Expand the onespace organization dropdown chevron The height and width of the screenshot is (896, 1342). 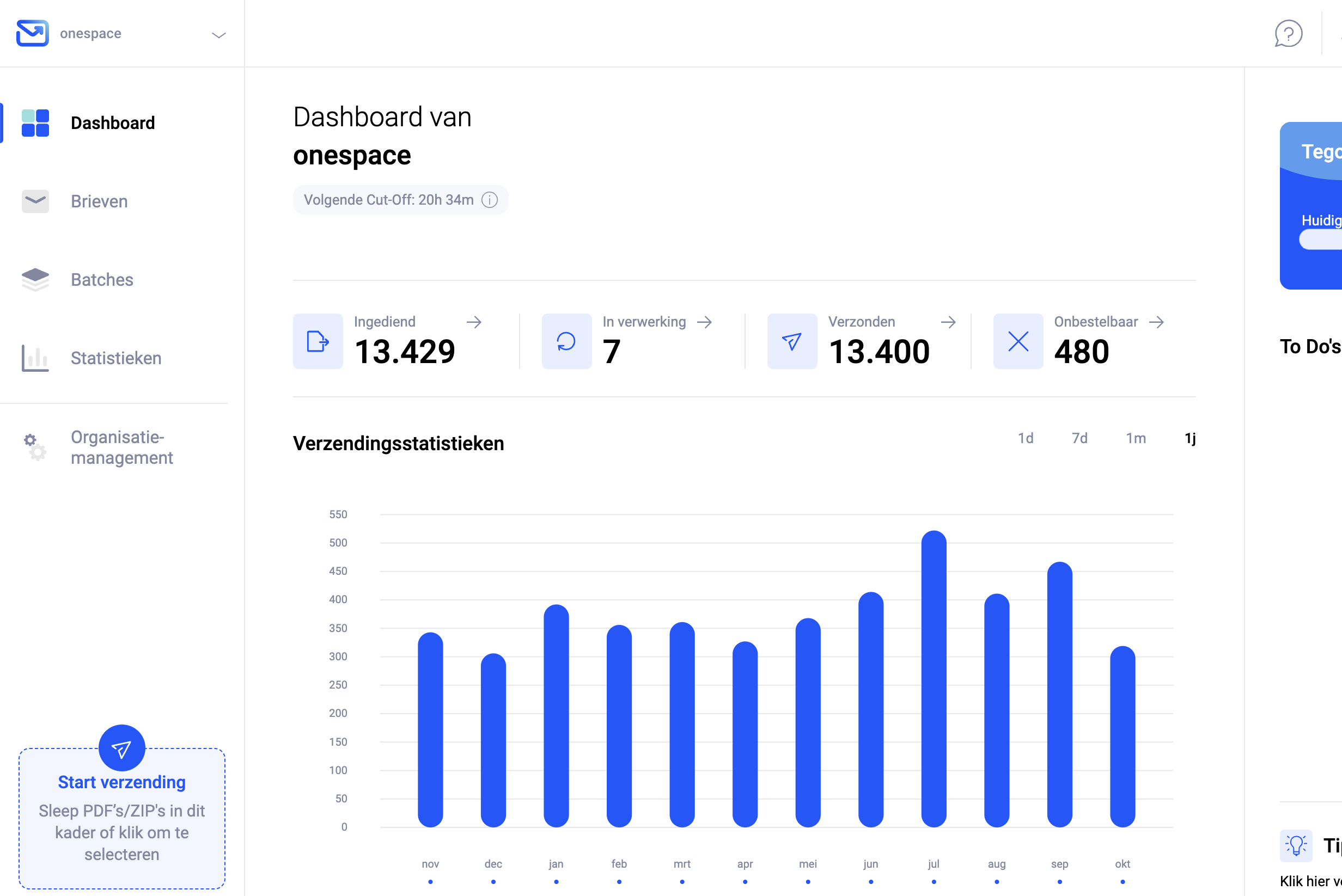click(218, 35)
